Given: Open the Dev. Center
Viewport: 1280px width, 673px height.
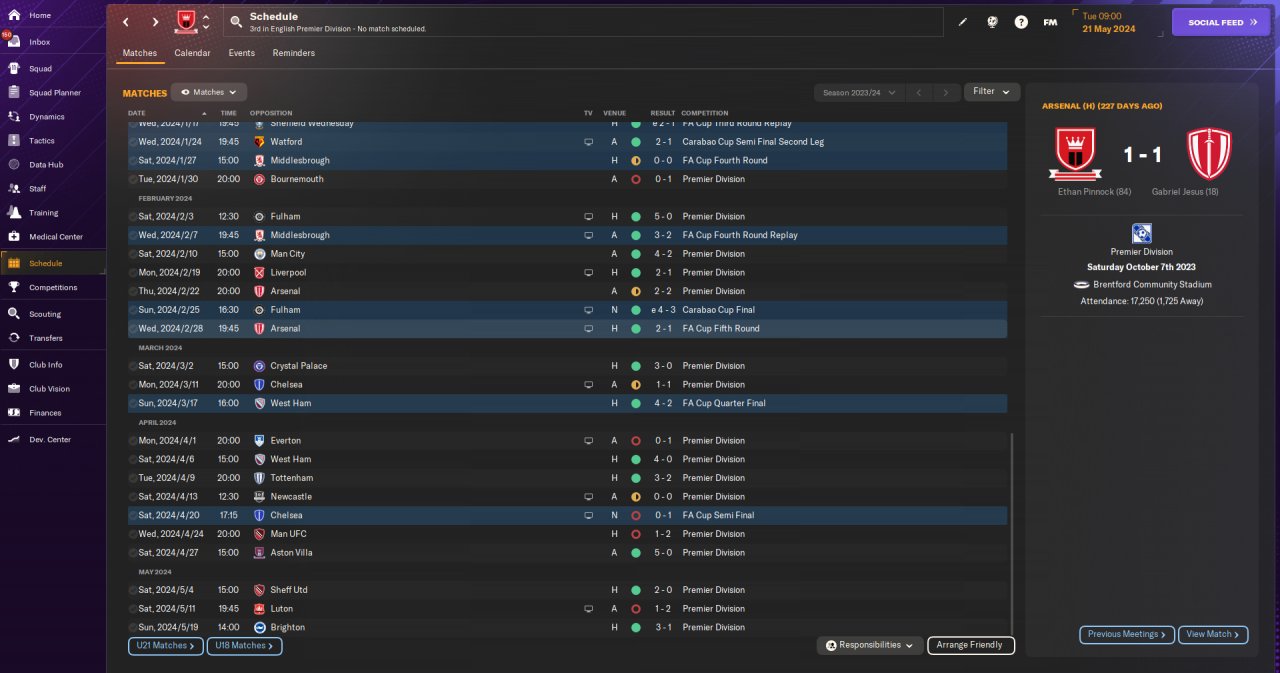Looking at the screenshot, I should point(50,440).
